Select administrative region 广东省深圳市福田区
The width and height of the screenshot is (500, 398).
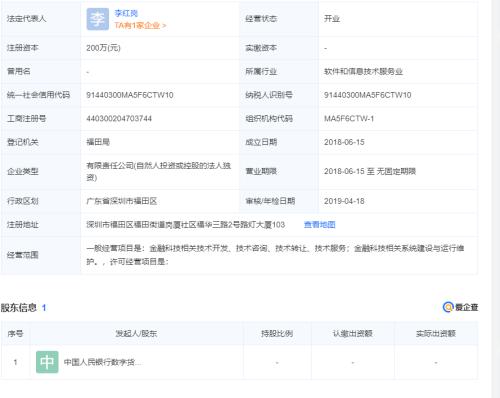click(x=122, y=201)
